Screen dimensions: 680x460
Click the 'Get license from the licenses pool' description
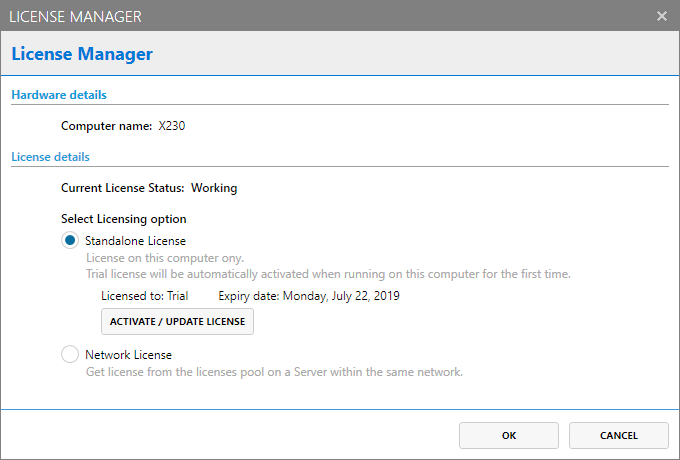pyautogui.click(x=274, y=372)
